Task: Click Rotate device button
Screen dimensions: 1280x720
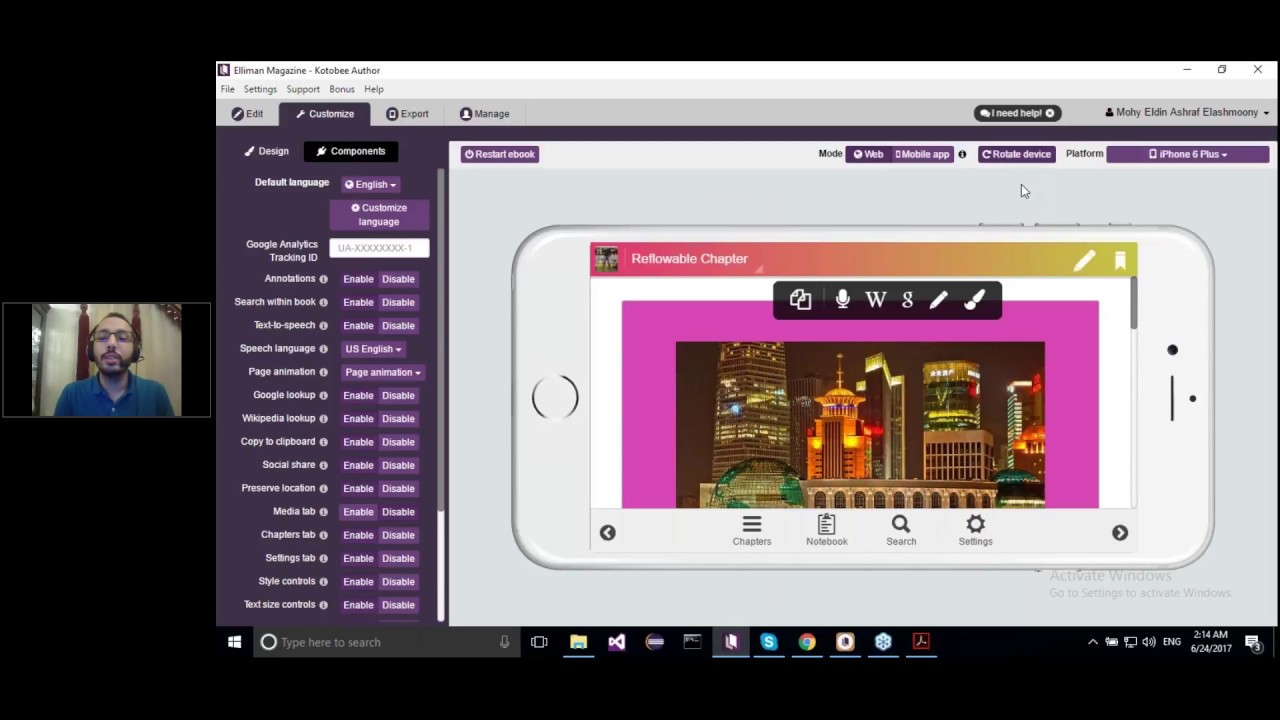Action: [x=1016, y=154]
